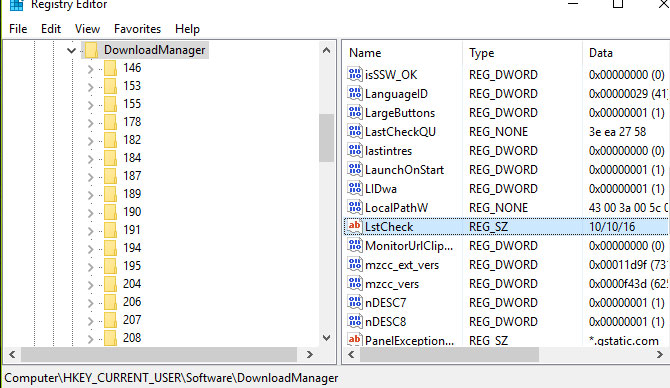
Task: Click the PanelException string value icon
Action: (355, 340)
